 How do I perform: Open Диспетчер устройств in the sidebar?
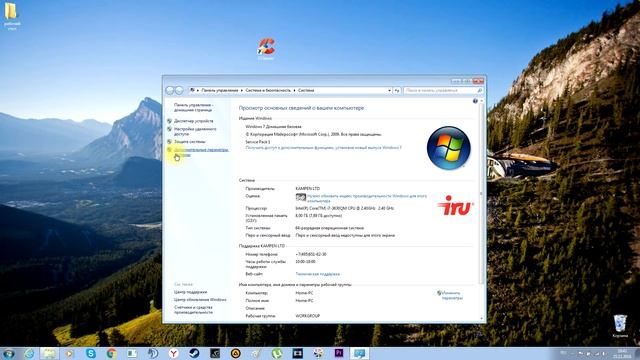tap(193, 121)
